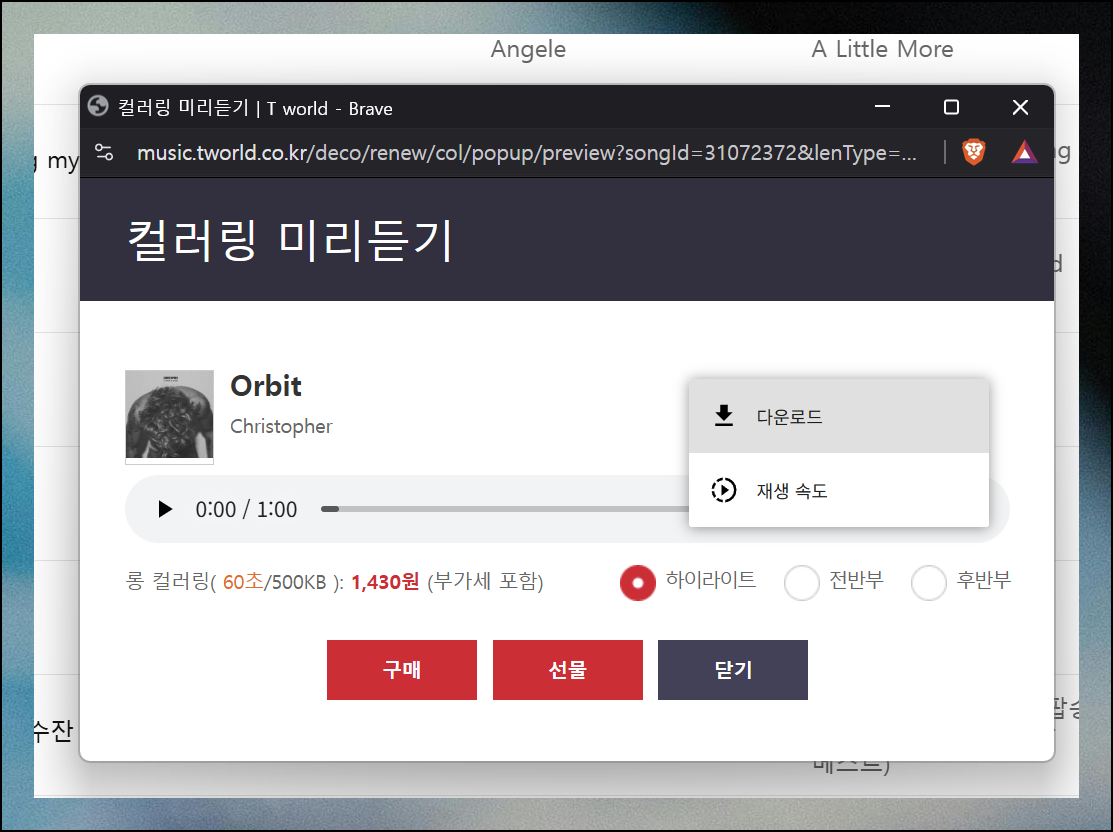Screen dimensions: 1113x832
Task: Select 다운로드 menu entry
Action: 838,416
